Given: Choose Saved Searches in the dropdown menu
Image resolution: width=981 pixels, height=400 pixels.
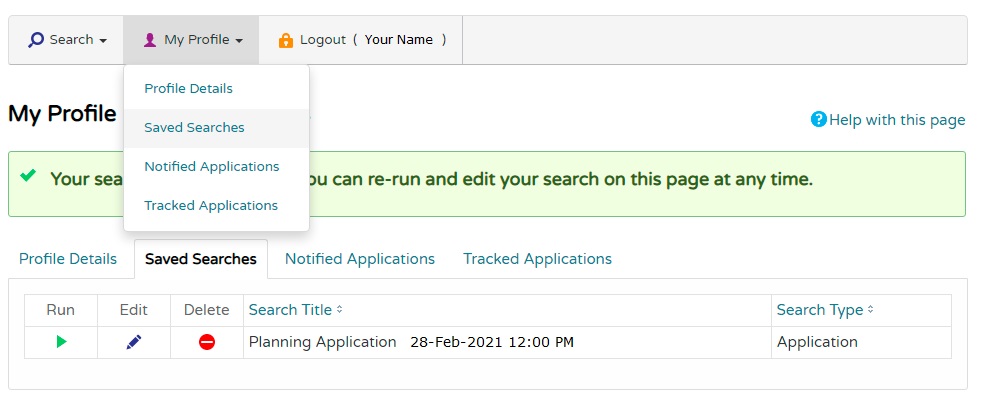Looking at the screenshot, I should (x=194, y=127).
